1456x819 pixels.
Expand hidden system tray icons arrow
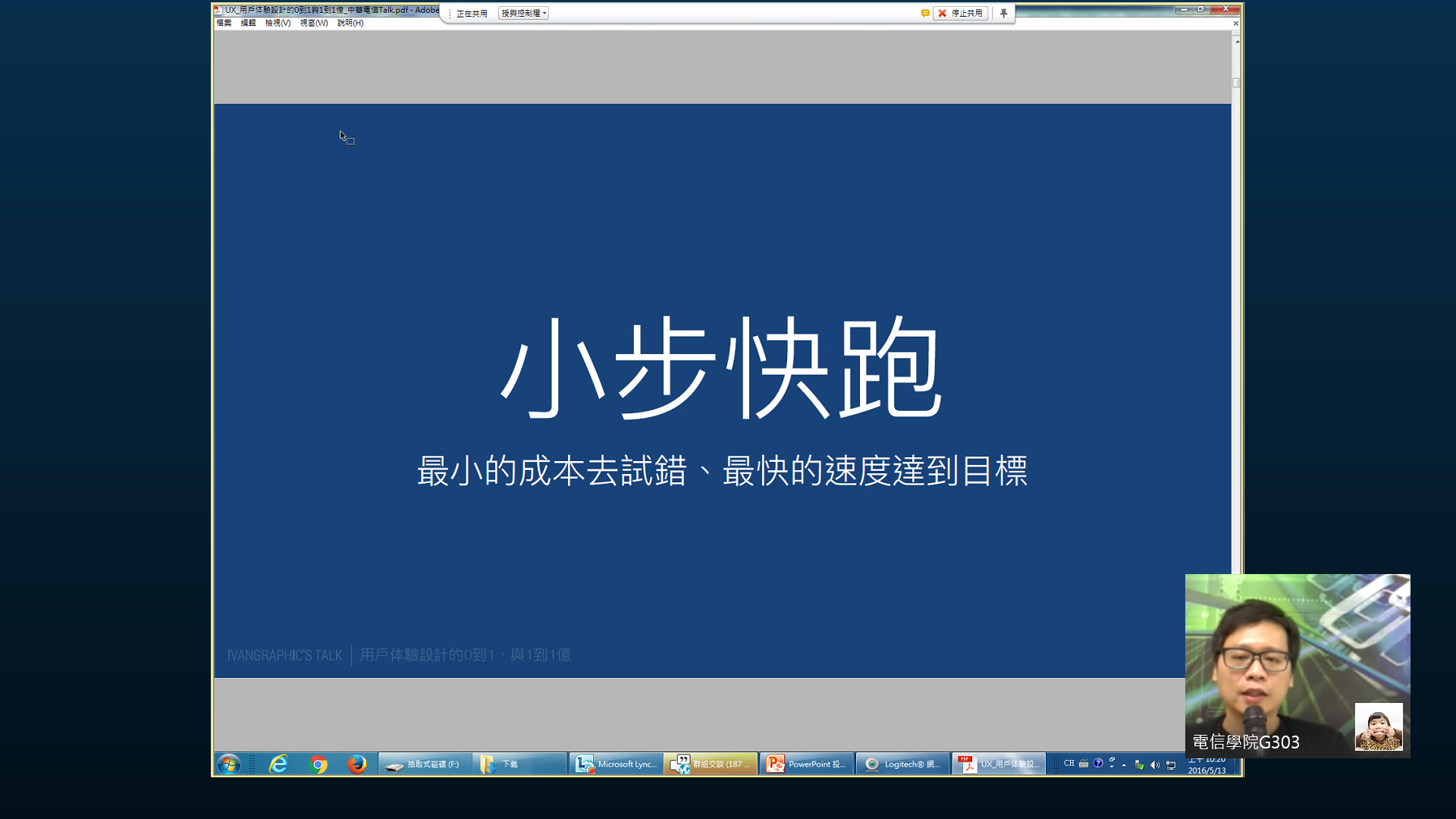[x=1124, y=764]
